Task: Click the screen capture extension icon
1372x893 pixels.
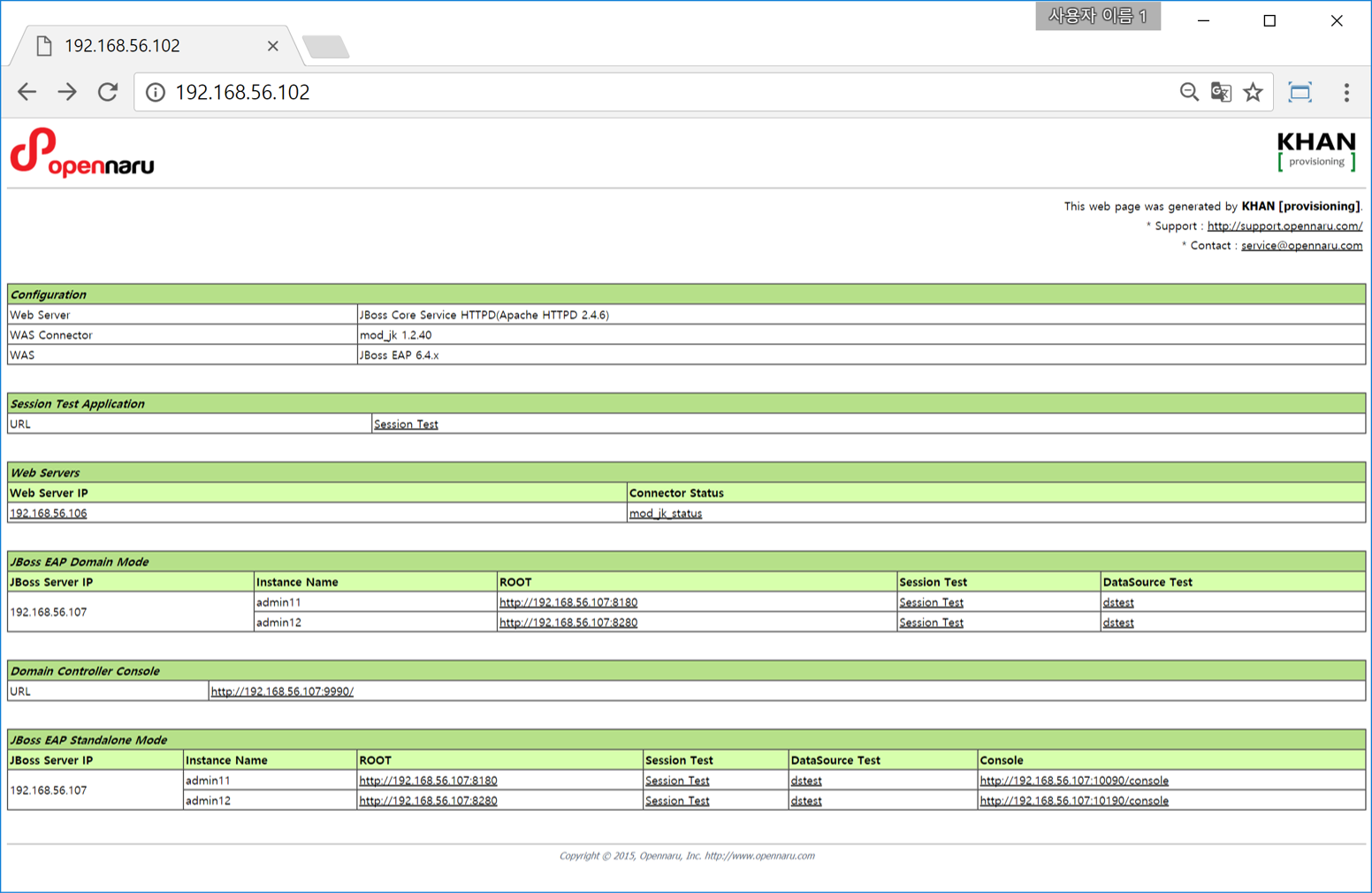Action: (x=1300, y=92)
